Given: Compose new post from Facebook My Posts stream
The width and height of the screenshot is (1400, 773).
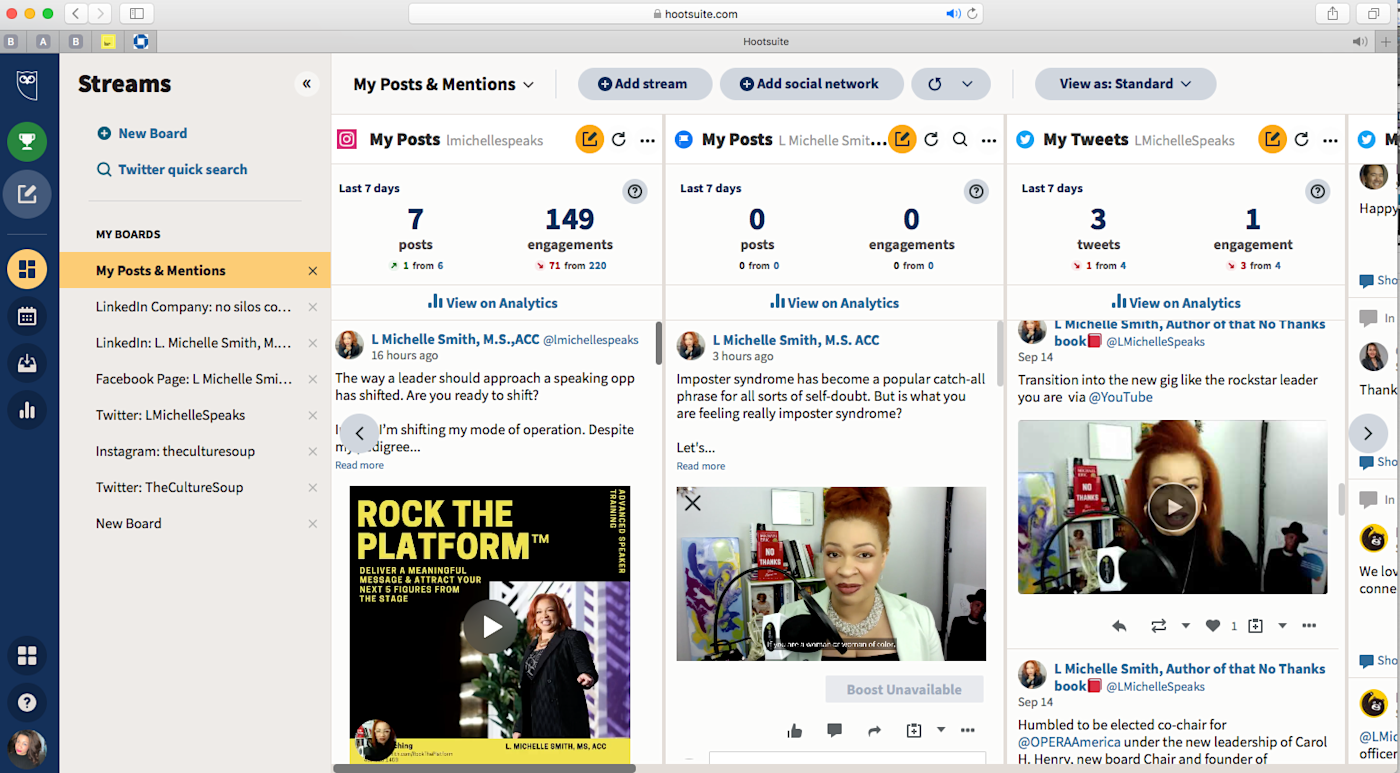Looking at the screenshot, I should point(902,140).
